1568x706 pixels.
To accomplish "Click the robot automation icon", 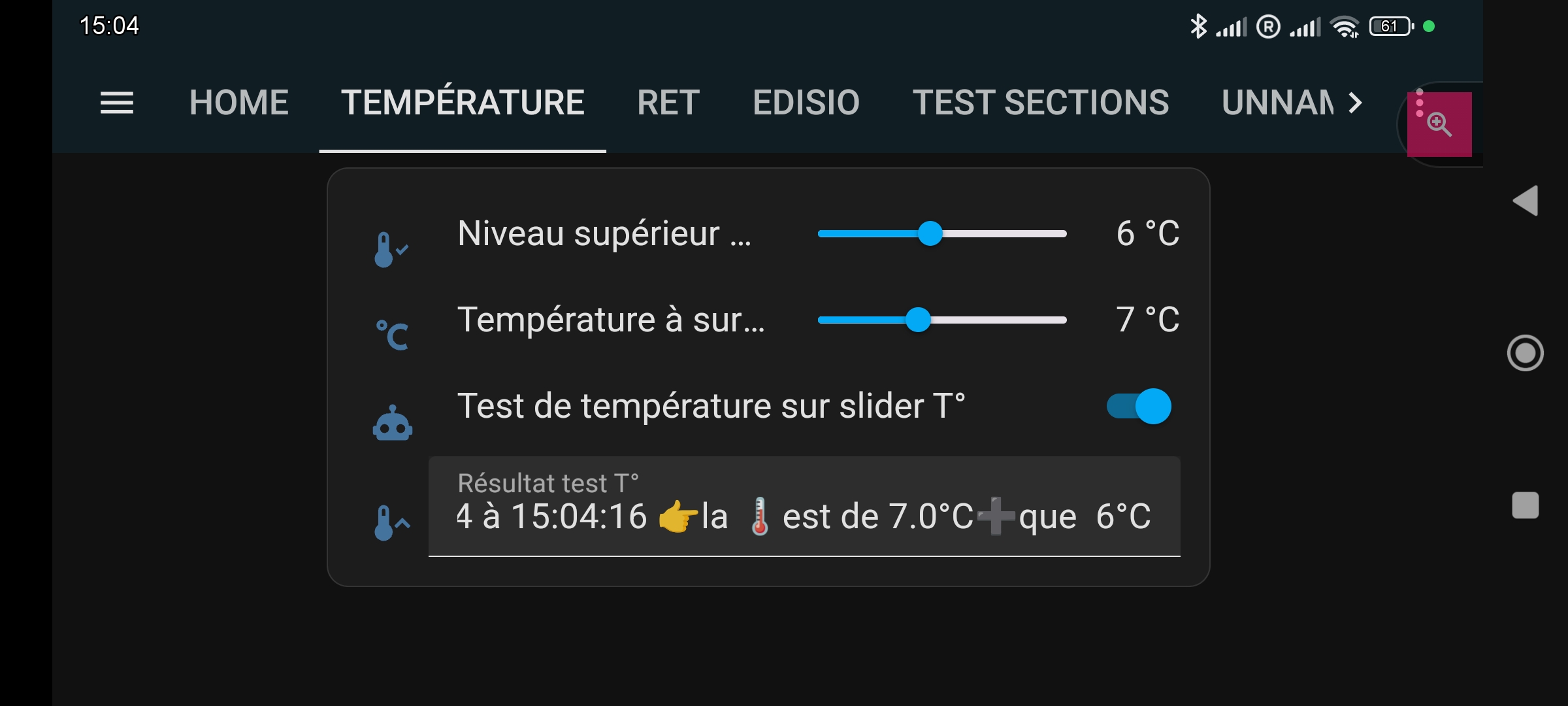I will click(392, 422).
